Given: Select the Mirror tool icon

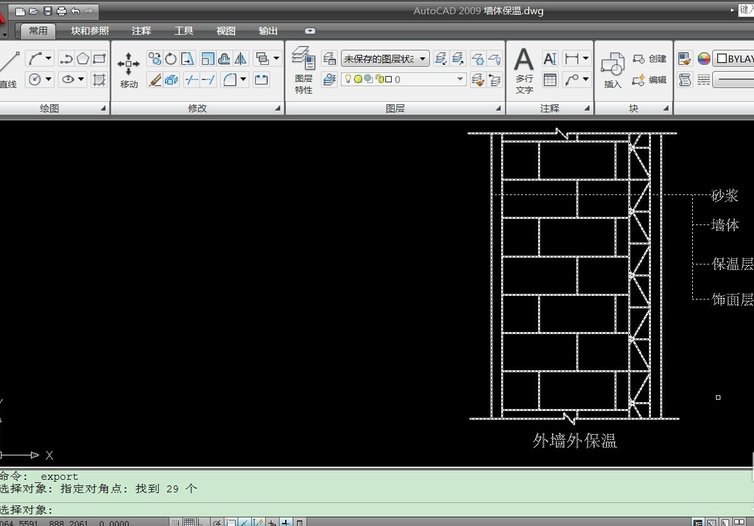Looking at the screenshot, I should pos(240,59).
